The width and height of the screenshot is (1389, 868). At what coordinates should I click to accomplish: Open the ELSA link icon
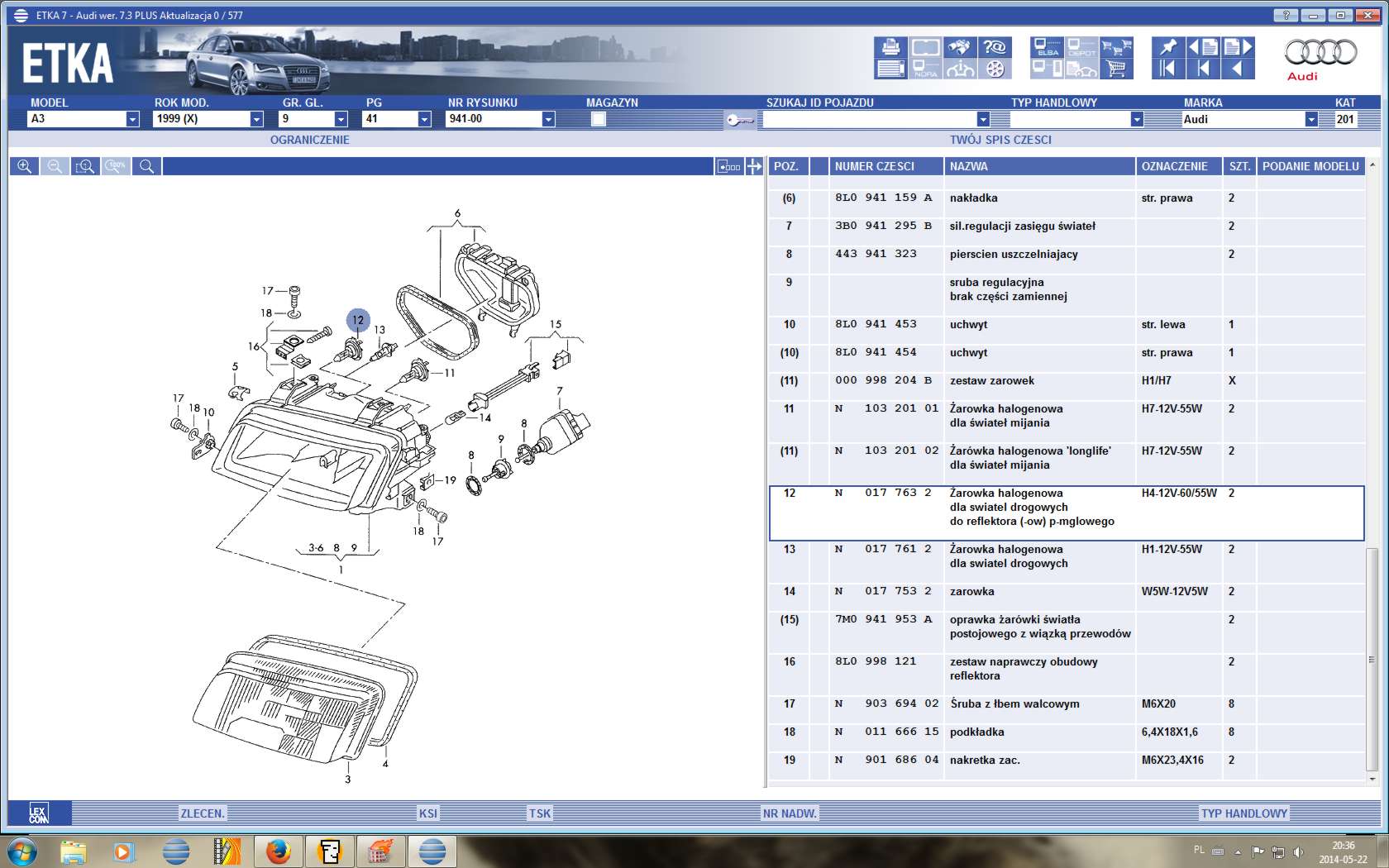click(1048, 47)
